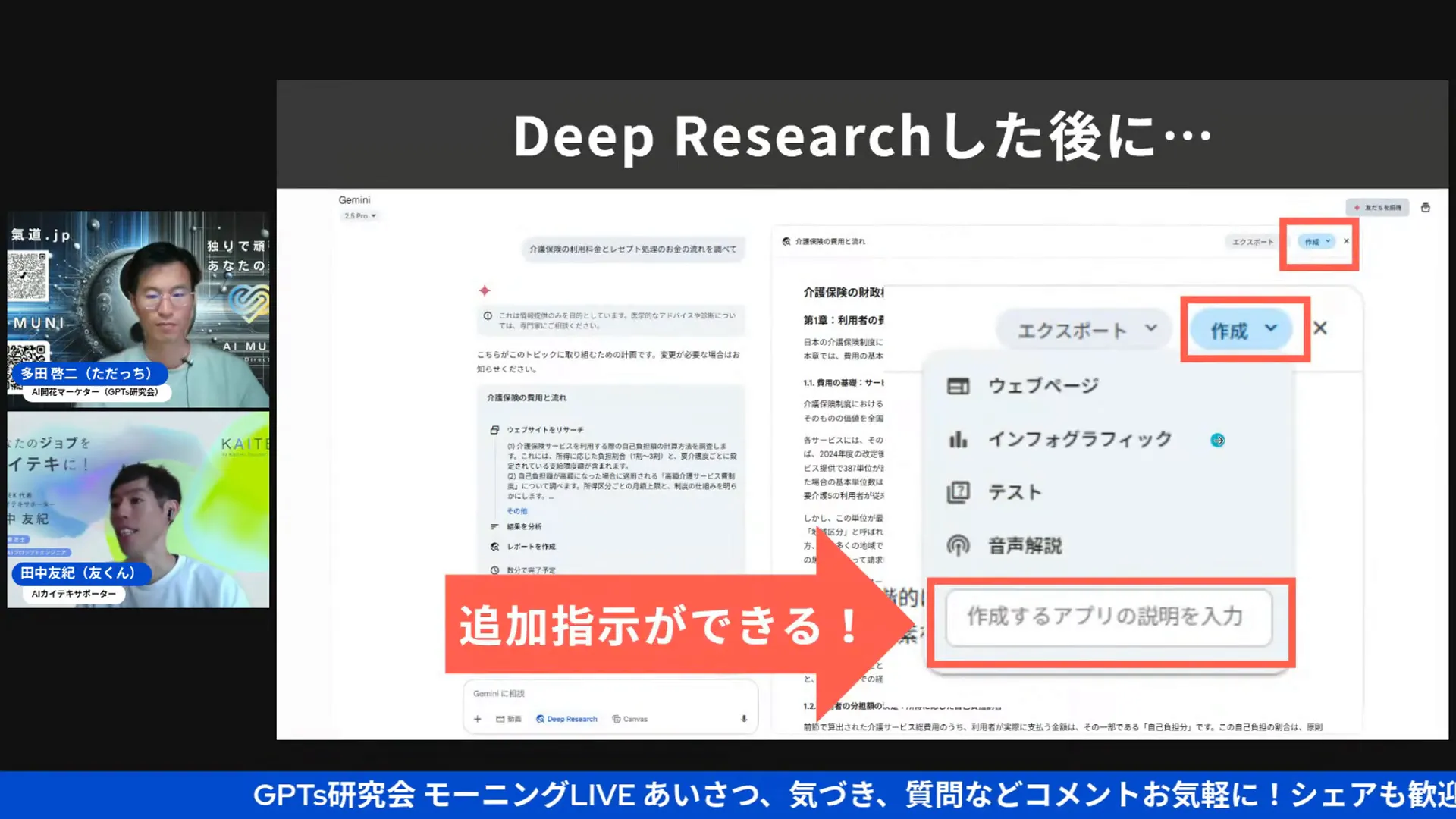Click the user prompt bubble 介護保険の利用料金と…
The image size is (1456, 819).
633,249
